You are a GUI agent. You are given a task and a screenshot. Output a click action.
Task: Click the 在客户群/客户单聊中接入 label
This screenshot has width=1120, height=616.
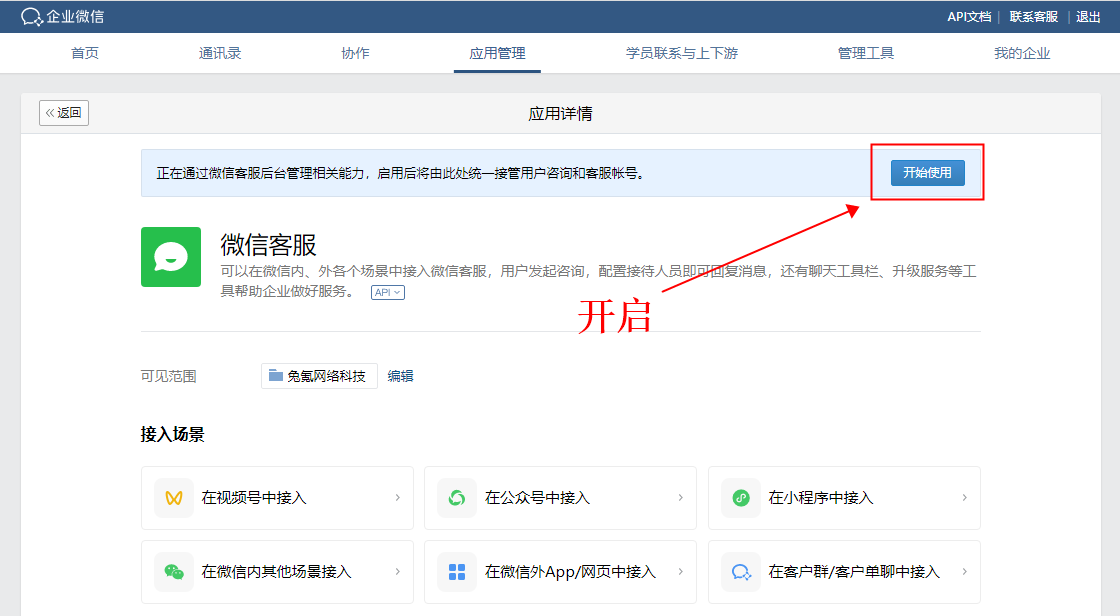click(854, 572)
